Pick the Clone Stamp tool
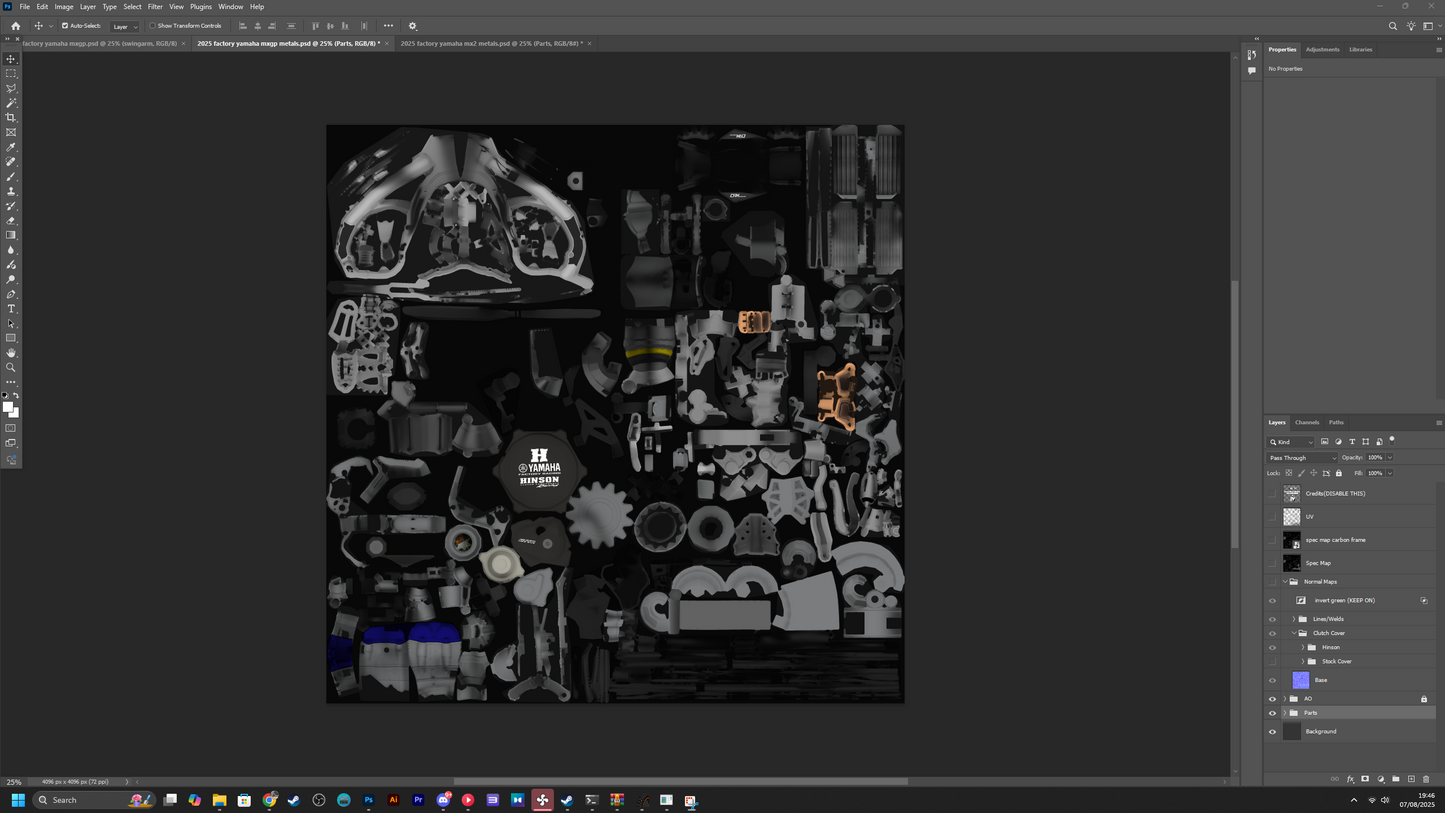Viewport: 1445px width, 813px height. 11,191
